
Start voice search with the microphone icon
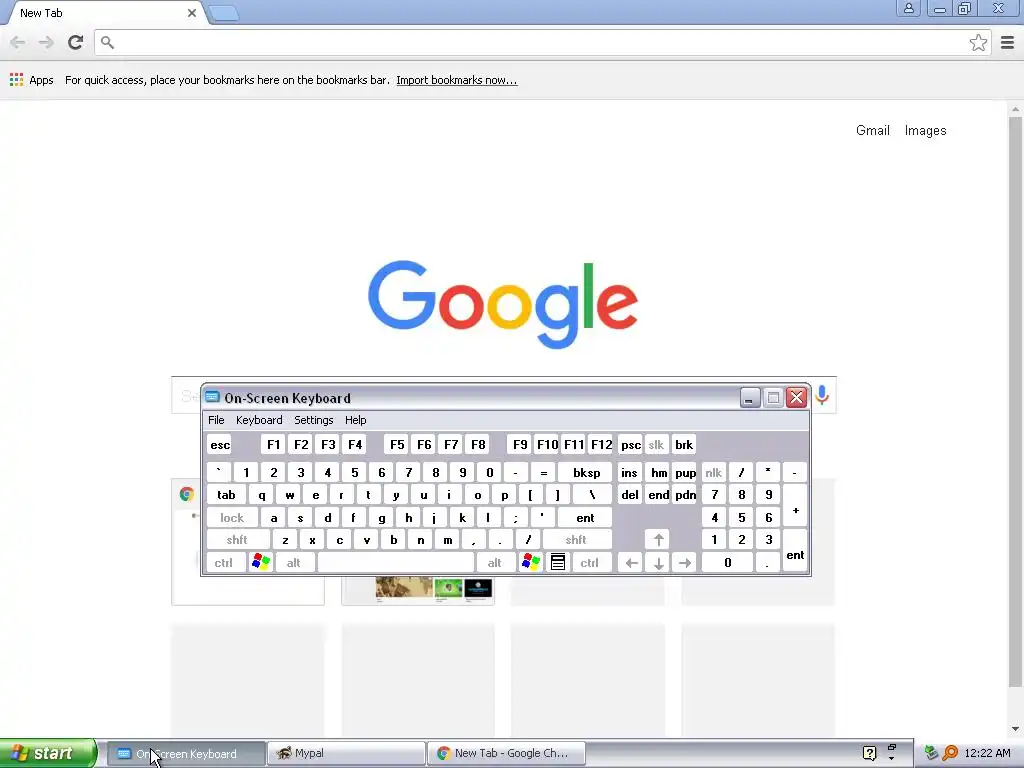822,394
